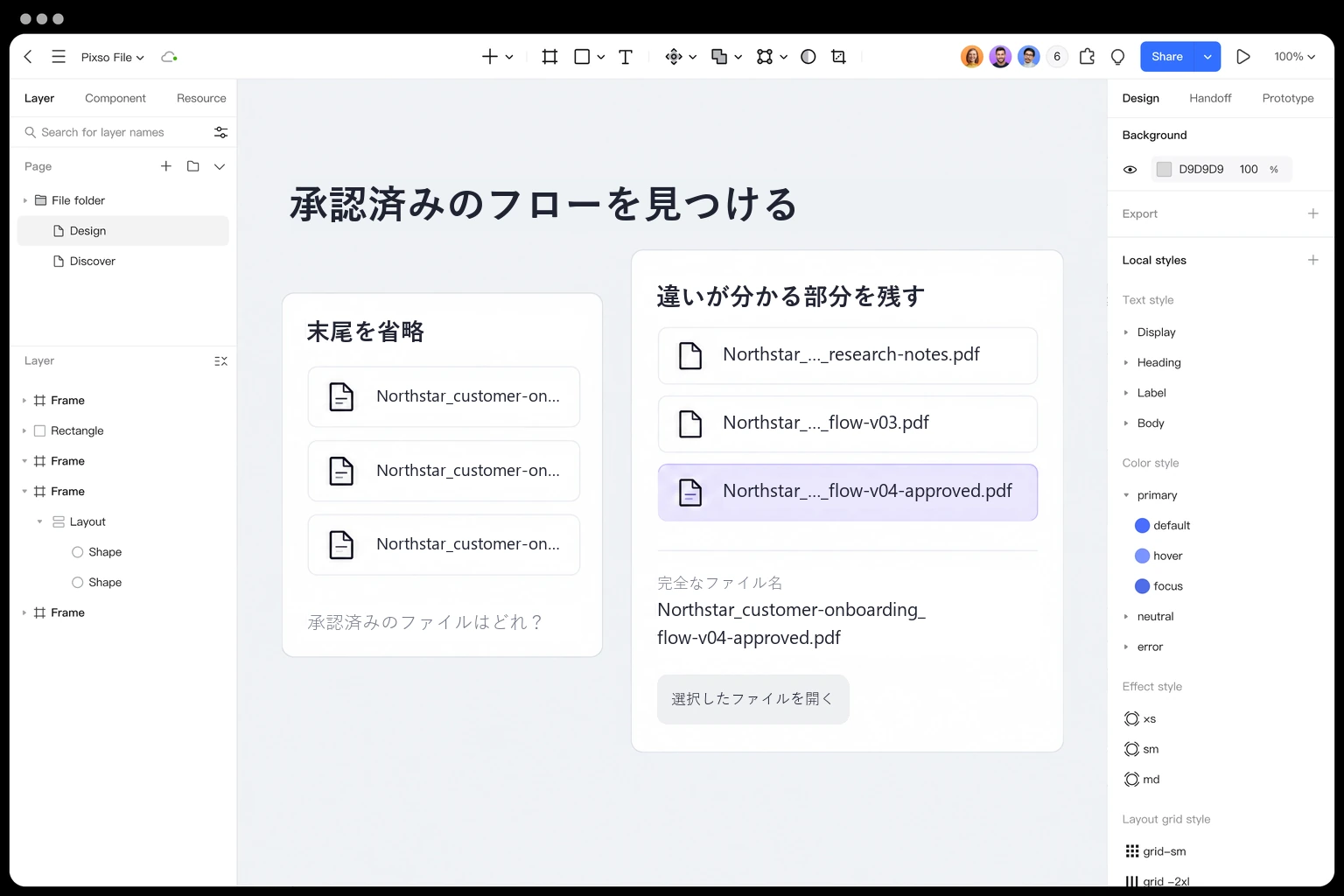Select the Frame tool in toolbar
This screenshot has width=1344, height=896.
point(549,57)
